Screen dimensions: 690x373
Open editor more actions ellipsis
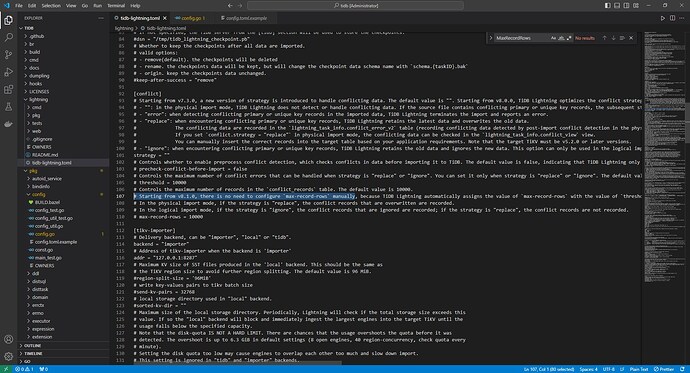(682, 18)
